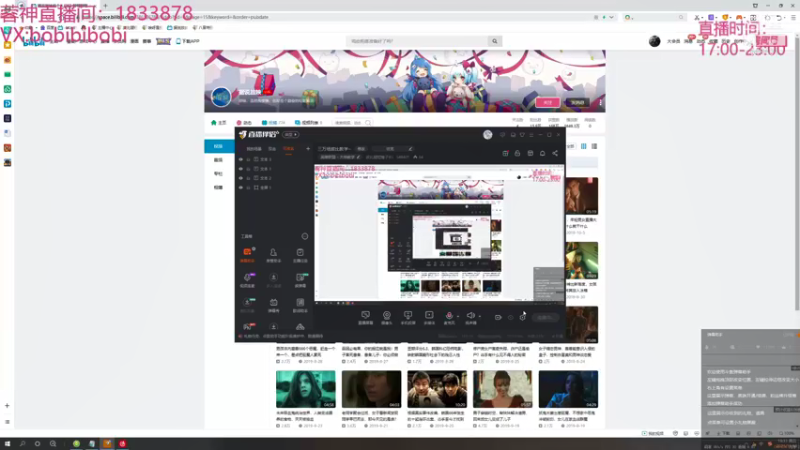Open green-tinted girl face video thumbnail
This screenshot has height=450, width=800.
pyautogui.click(x=306, y=389)
